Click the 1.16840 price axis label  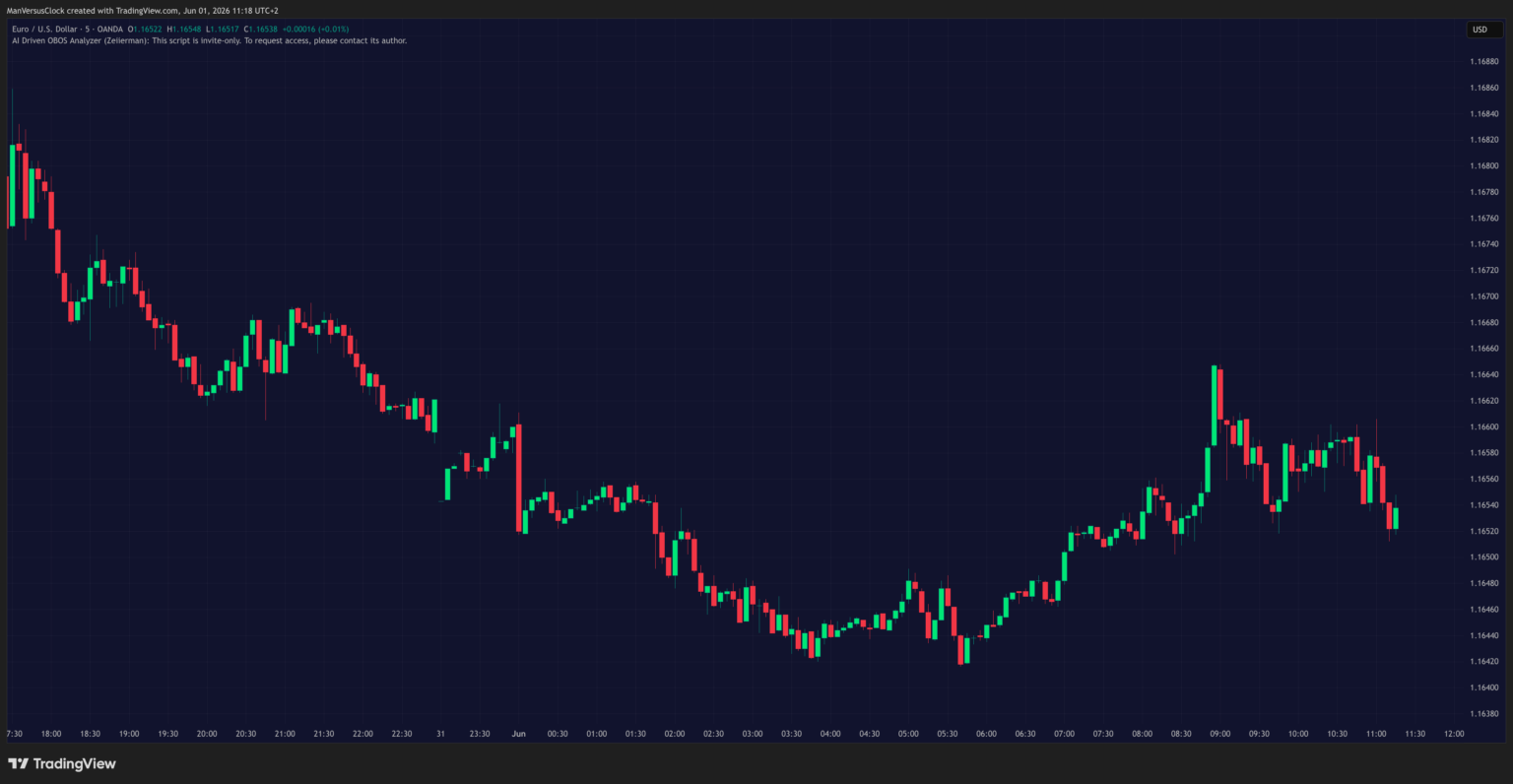[1484, 113]
